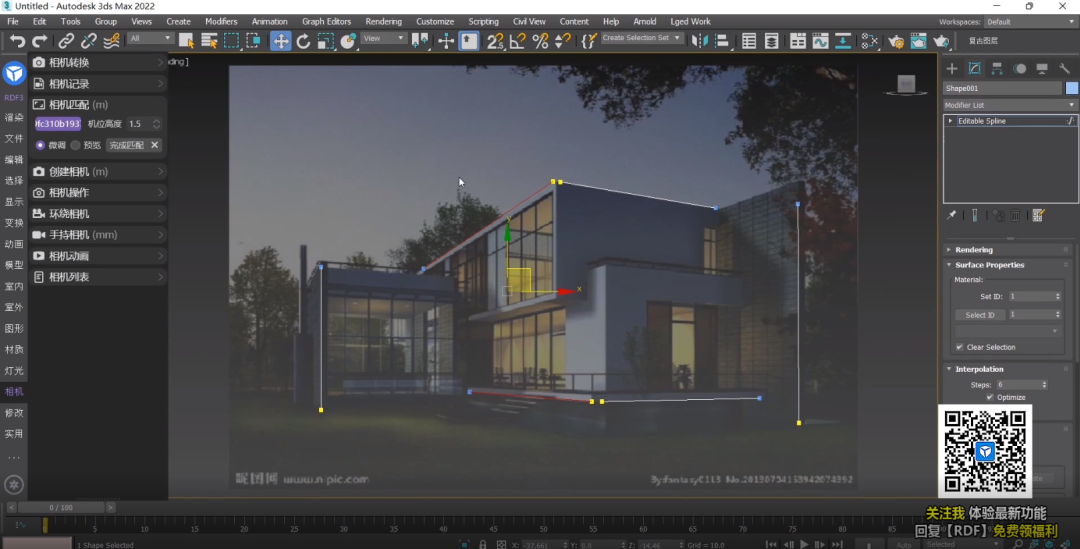Toggle Angle Snap

click(518, 41)
